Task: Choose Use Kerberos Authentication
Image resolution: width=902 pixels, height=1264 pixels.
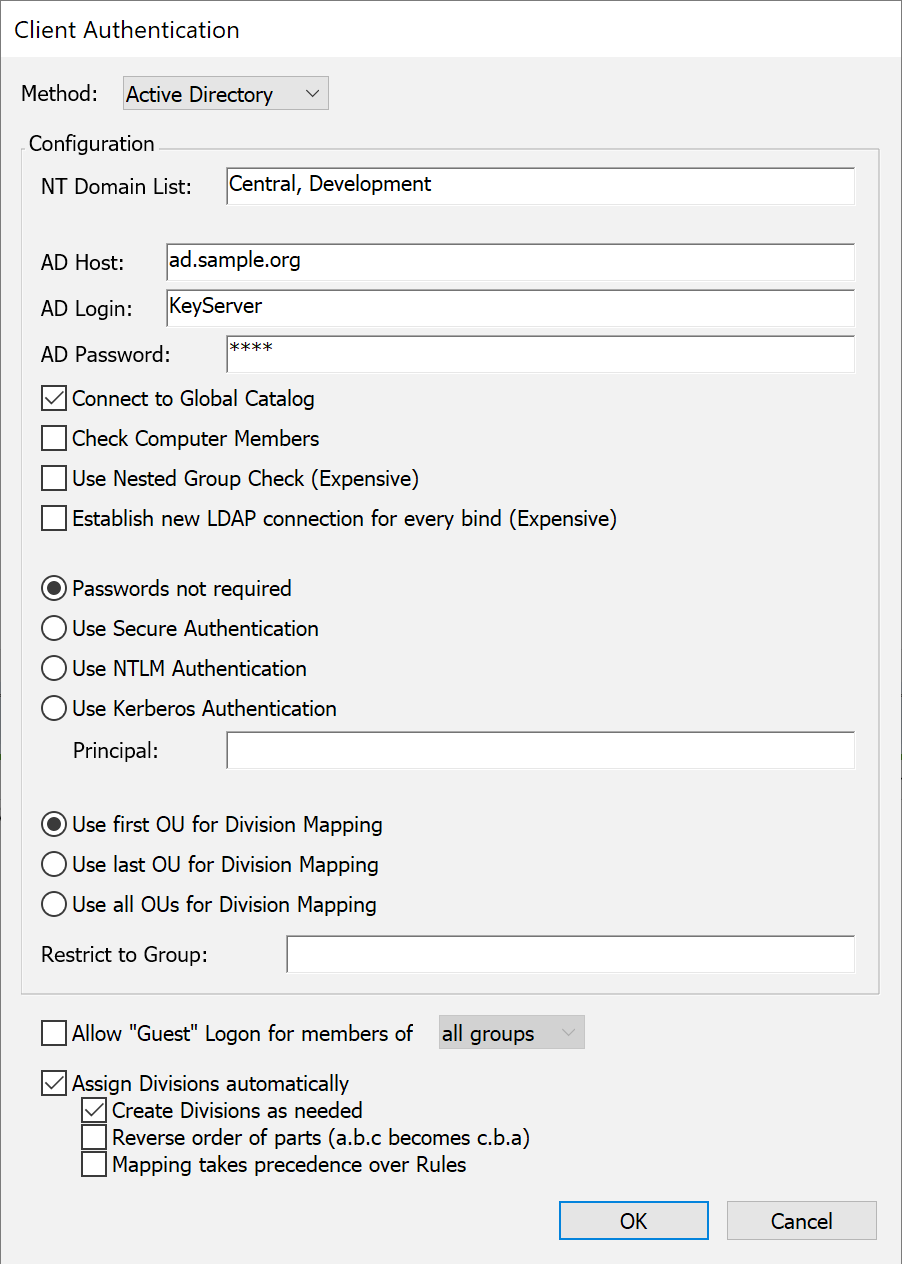Action: (54, 709)
